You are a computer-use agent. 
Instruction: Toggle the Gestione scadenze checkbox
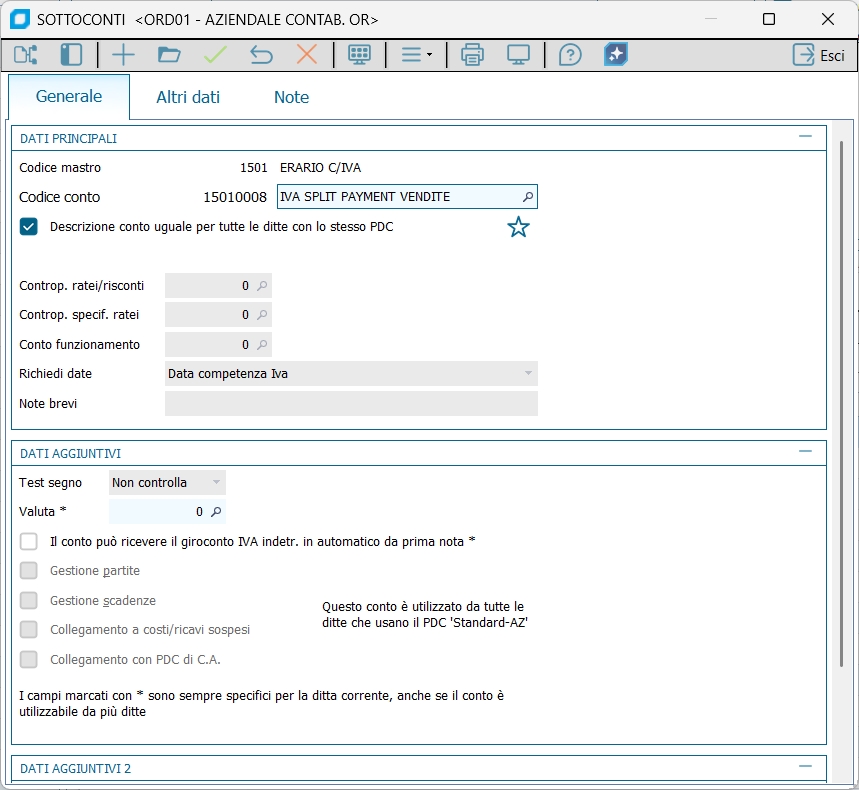[x=28, y=600]
